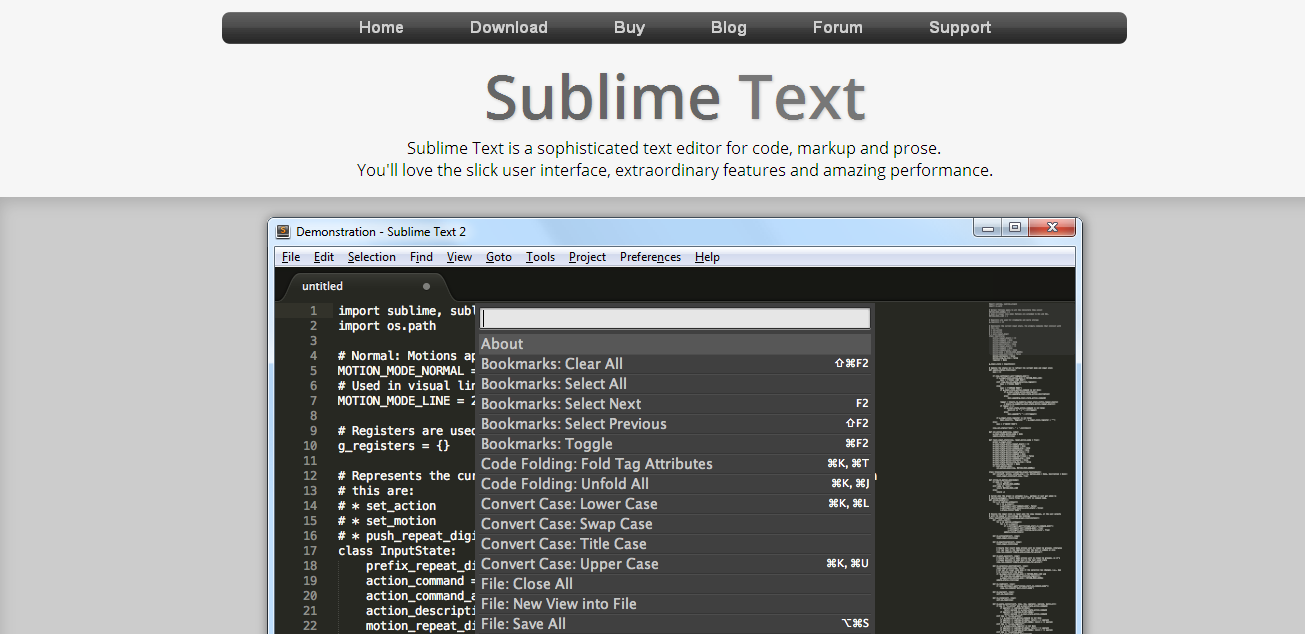Click the code minimap in the editor
This screenshot has height=634, width=1305.
tap(1031, 467)
